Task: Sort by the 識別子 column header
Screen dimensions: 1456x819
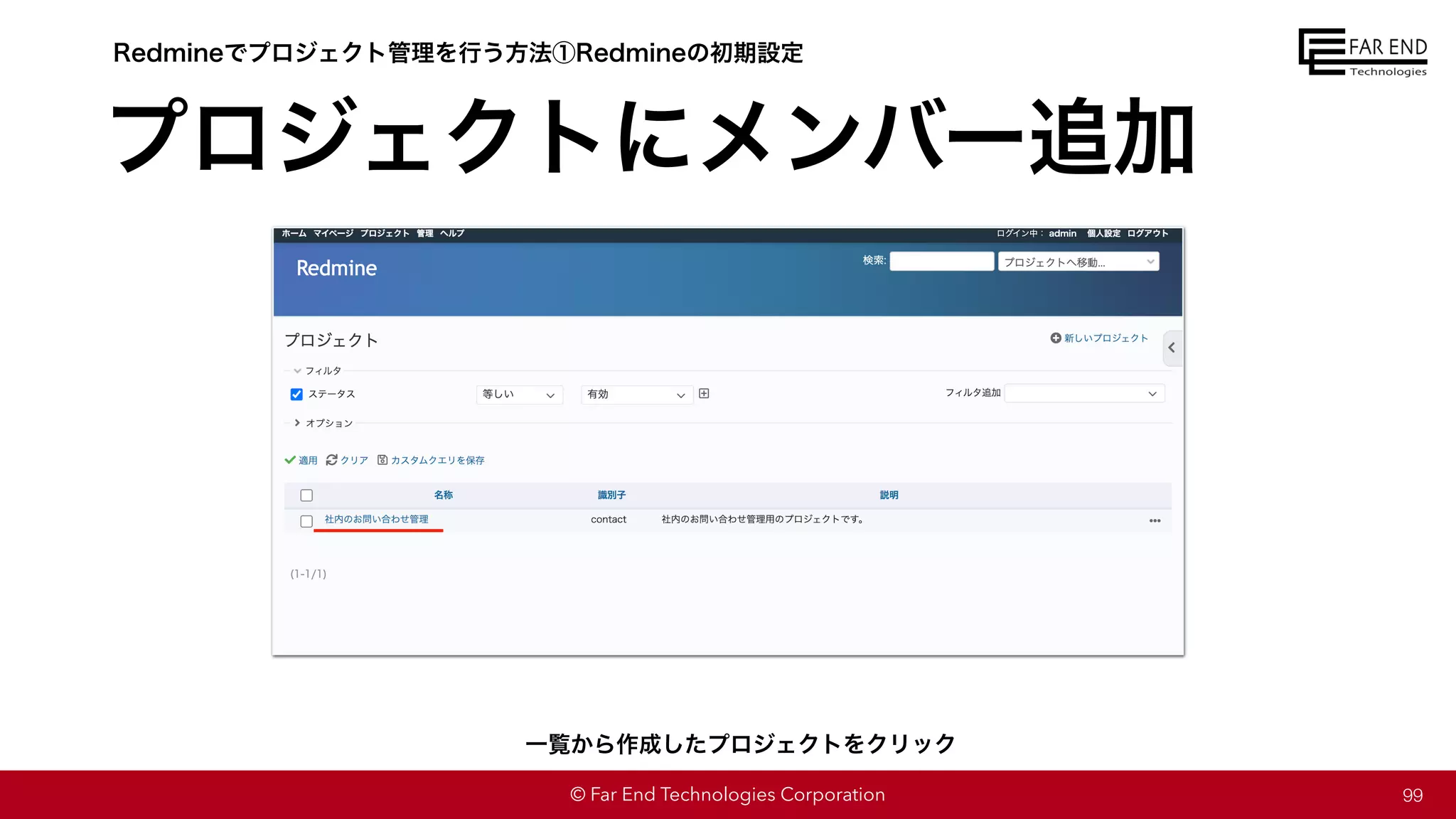Action: pyautogui.click(x=611, y=495)
